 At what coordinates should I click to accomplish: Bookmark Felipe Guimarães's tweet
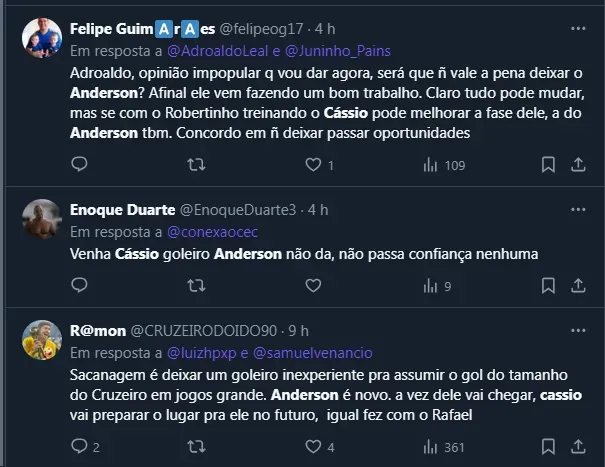(548, 165)
